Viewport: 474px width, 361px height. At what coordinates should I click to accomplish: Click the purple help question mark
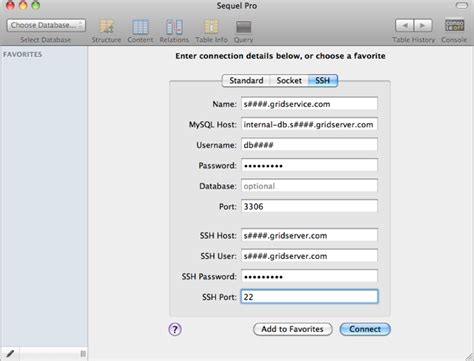tap(175, 329)
